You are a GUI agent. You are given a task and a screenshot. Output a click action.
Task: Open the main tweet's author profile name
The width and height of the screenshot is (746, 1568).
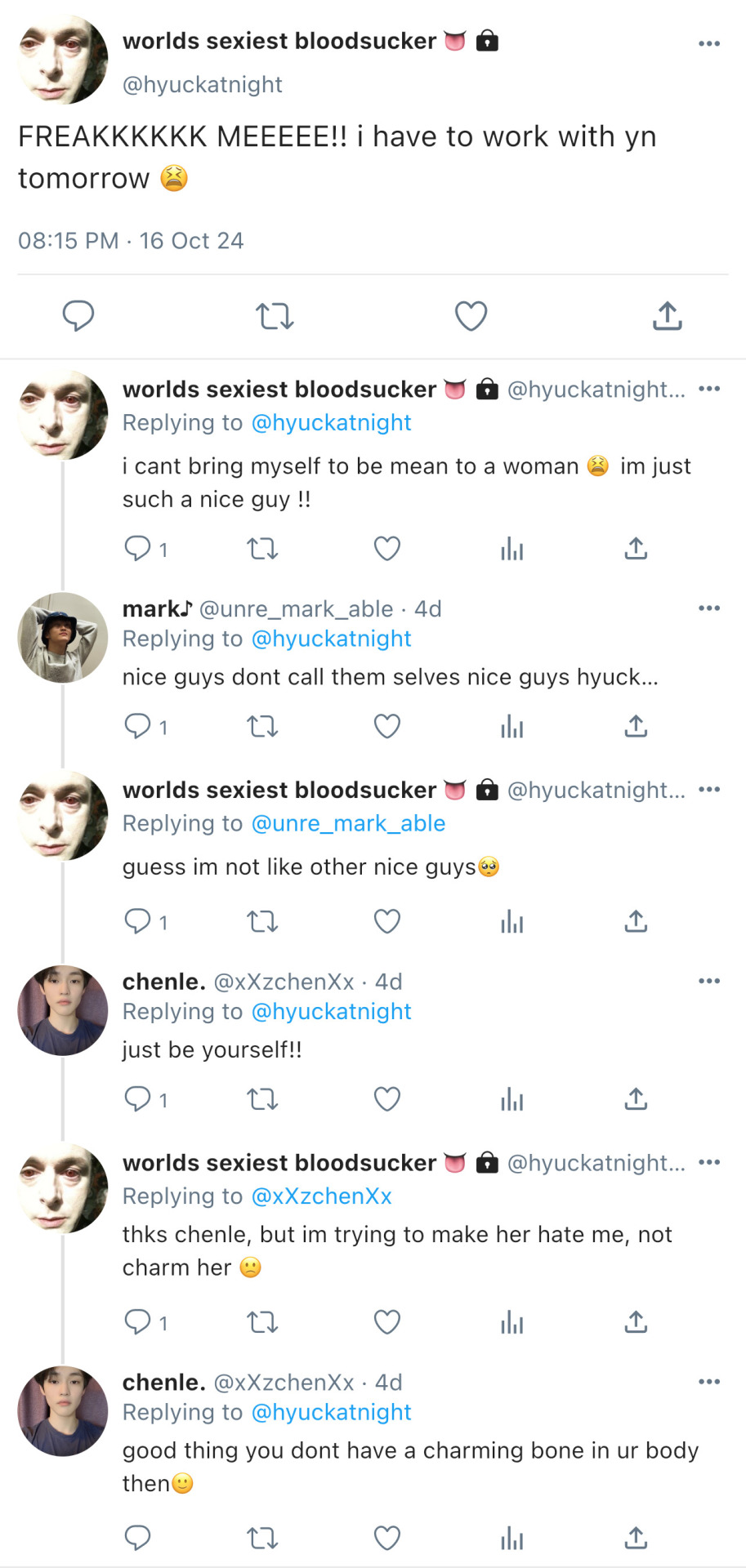pyautogui.click(x=279, y=41)
